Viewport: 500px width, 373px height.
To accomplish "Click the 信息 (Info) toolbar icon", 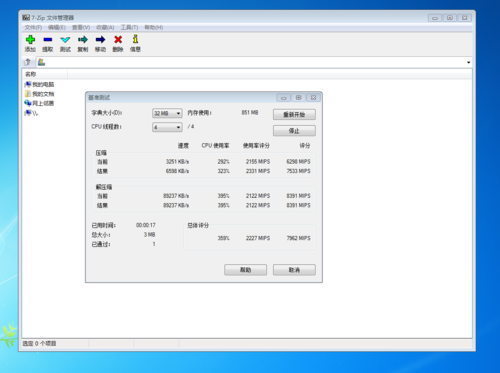I will (x=135, y=39).
